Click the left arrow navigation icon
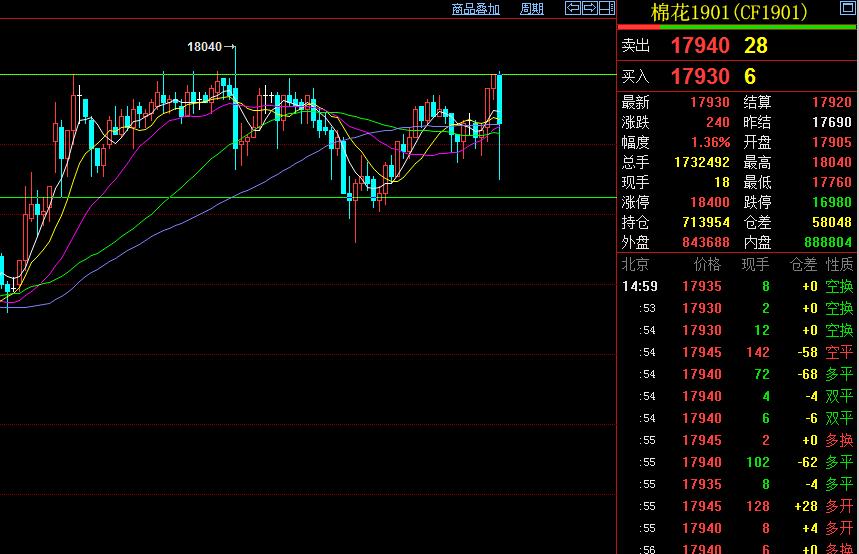 tap(573, 8)
